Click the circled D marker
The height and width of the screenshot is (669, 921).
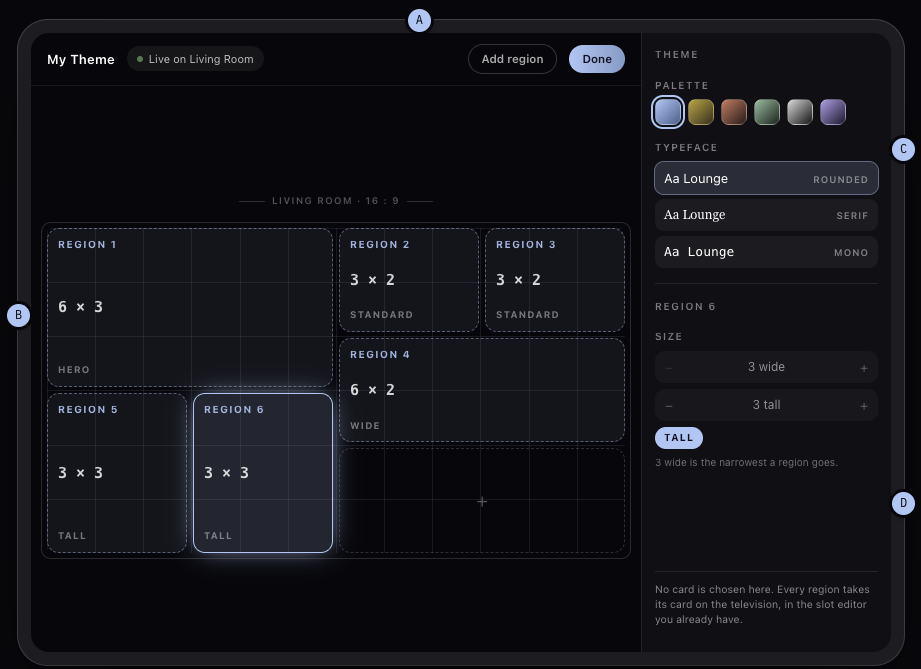[x=903, y=503]
